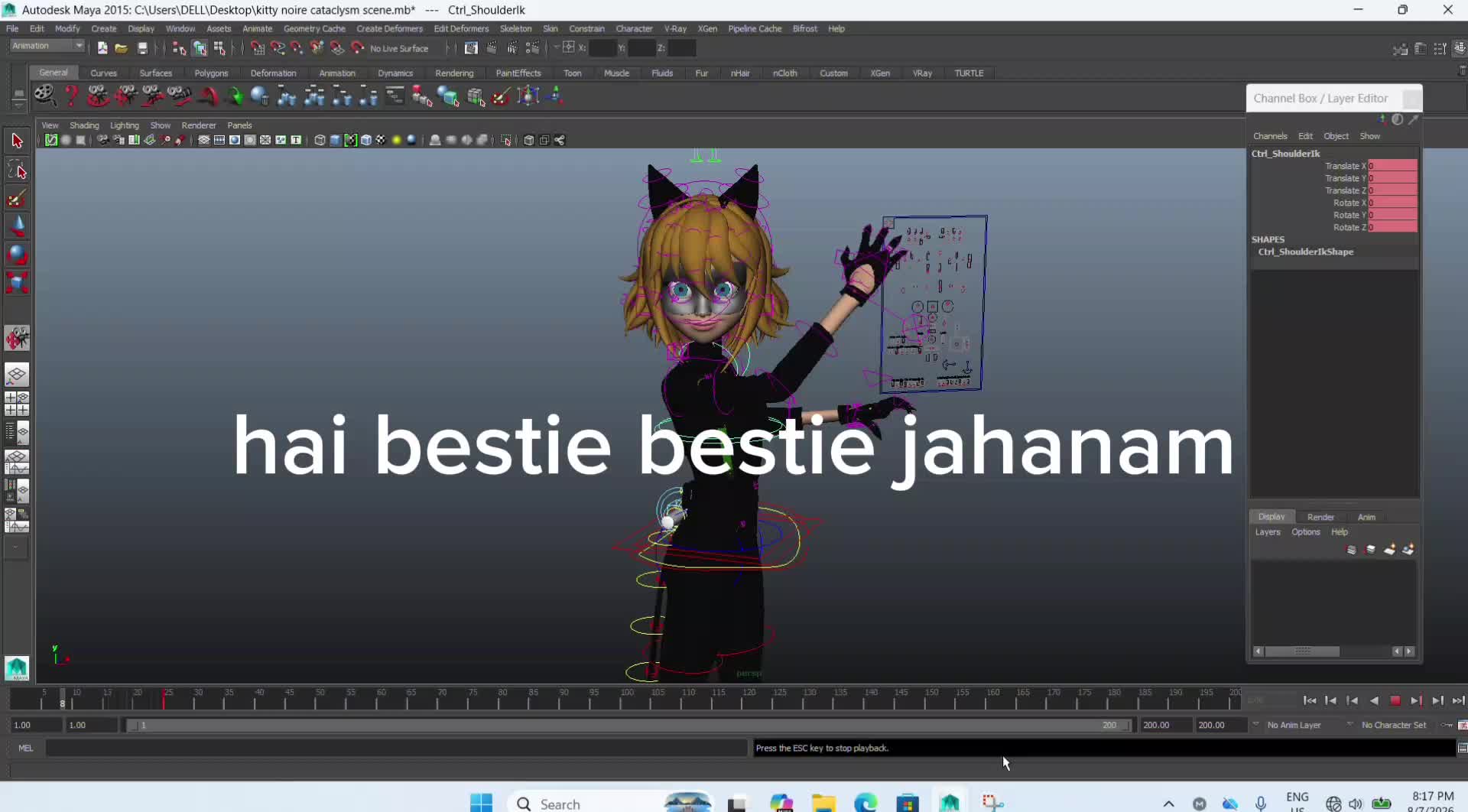Click the playback range slider bar

pos(629,725)
